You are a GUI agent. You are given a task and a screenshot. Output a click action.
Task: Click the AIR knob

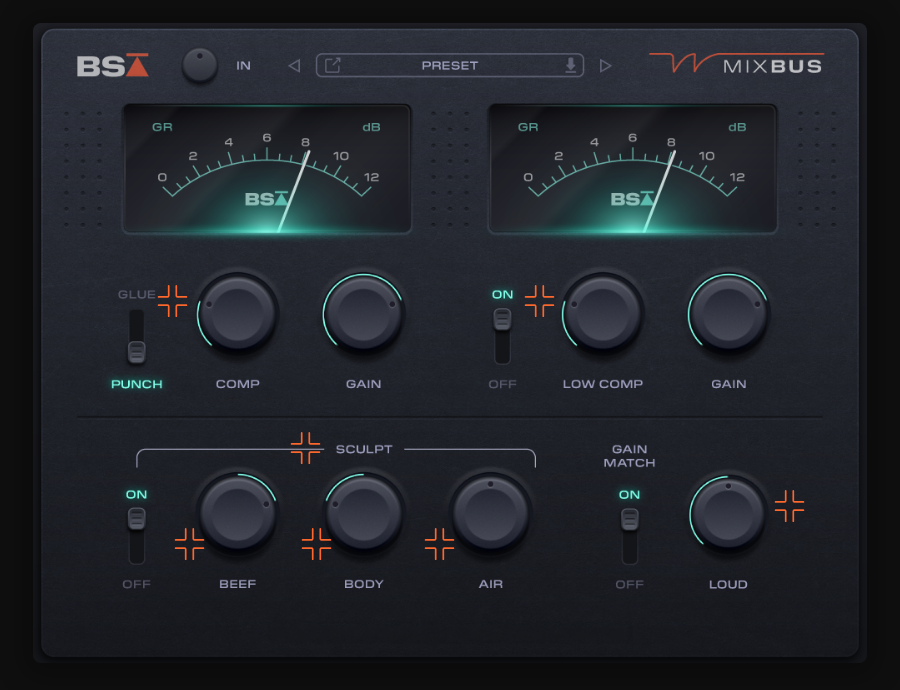(490, 513)
